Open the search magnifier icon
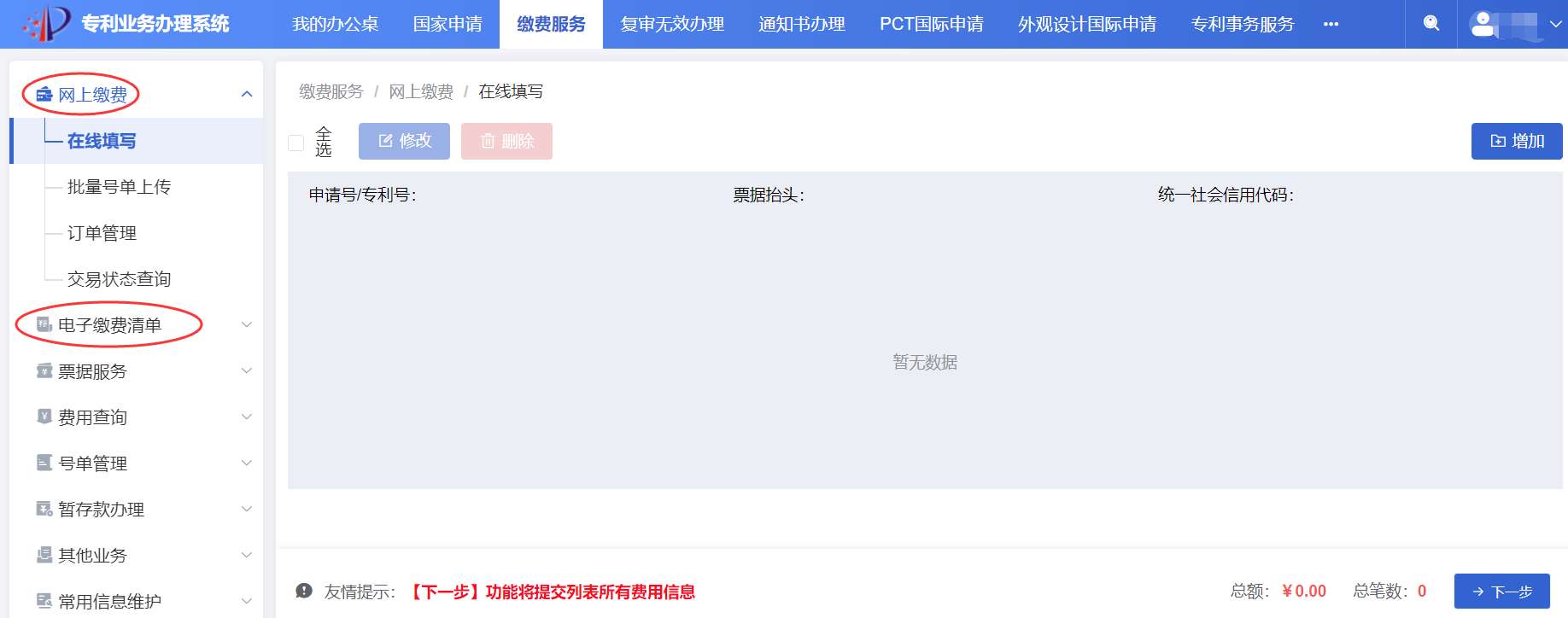Screen dimensions: 1568x618 click(x=1431, y=23)
